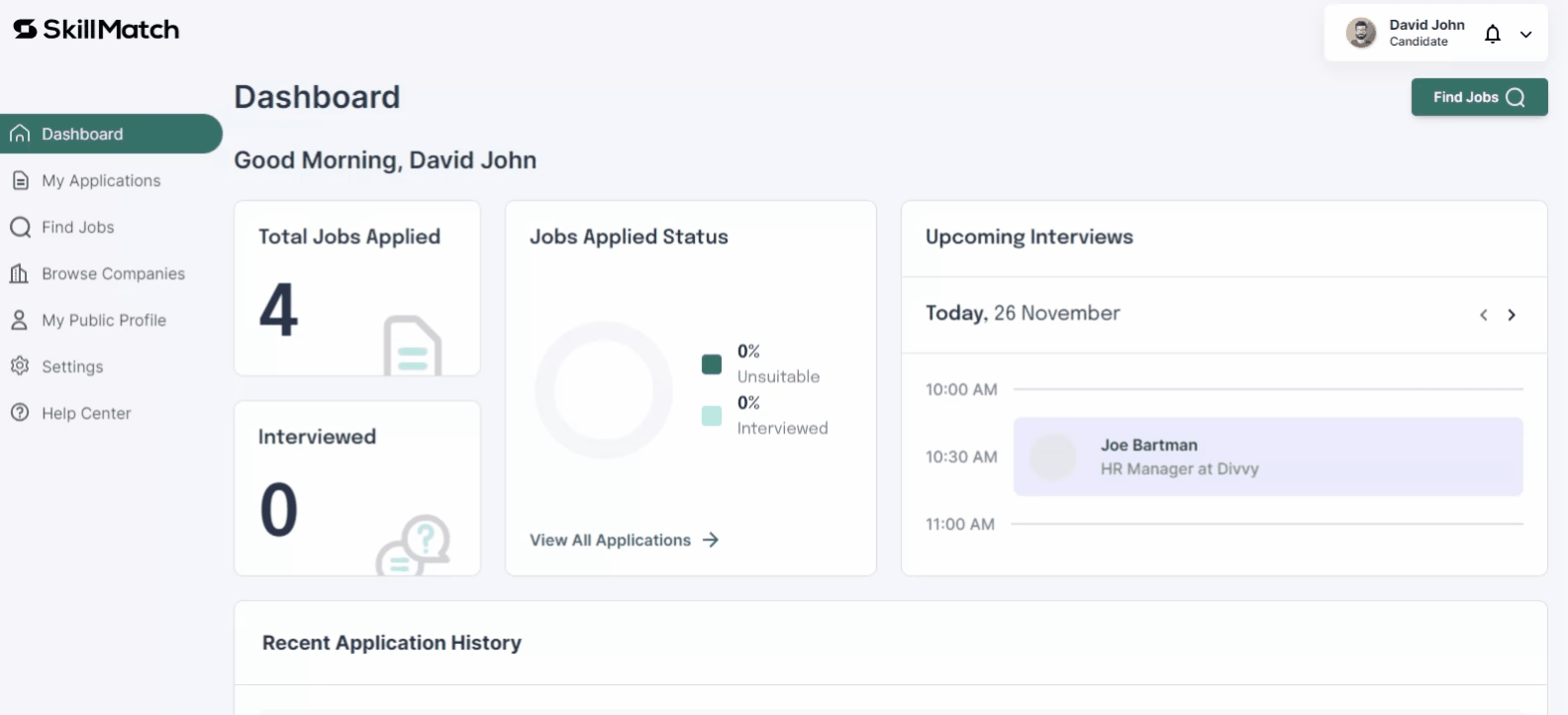Click the home icon beside Dashboard
The image size is (1568, 715).
coord(20,134)
